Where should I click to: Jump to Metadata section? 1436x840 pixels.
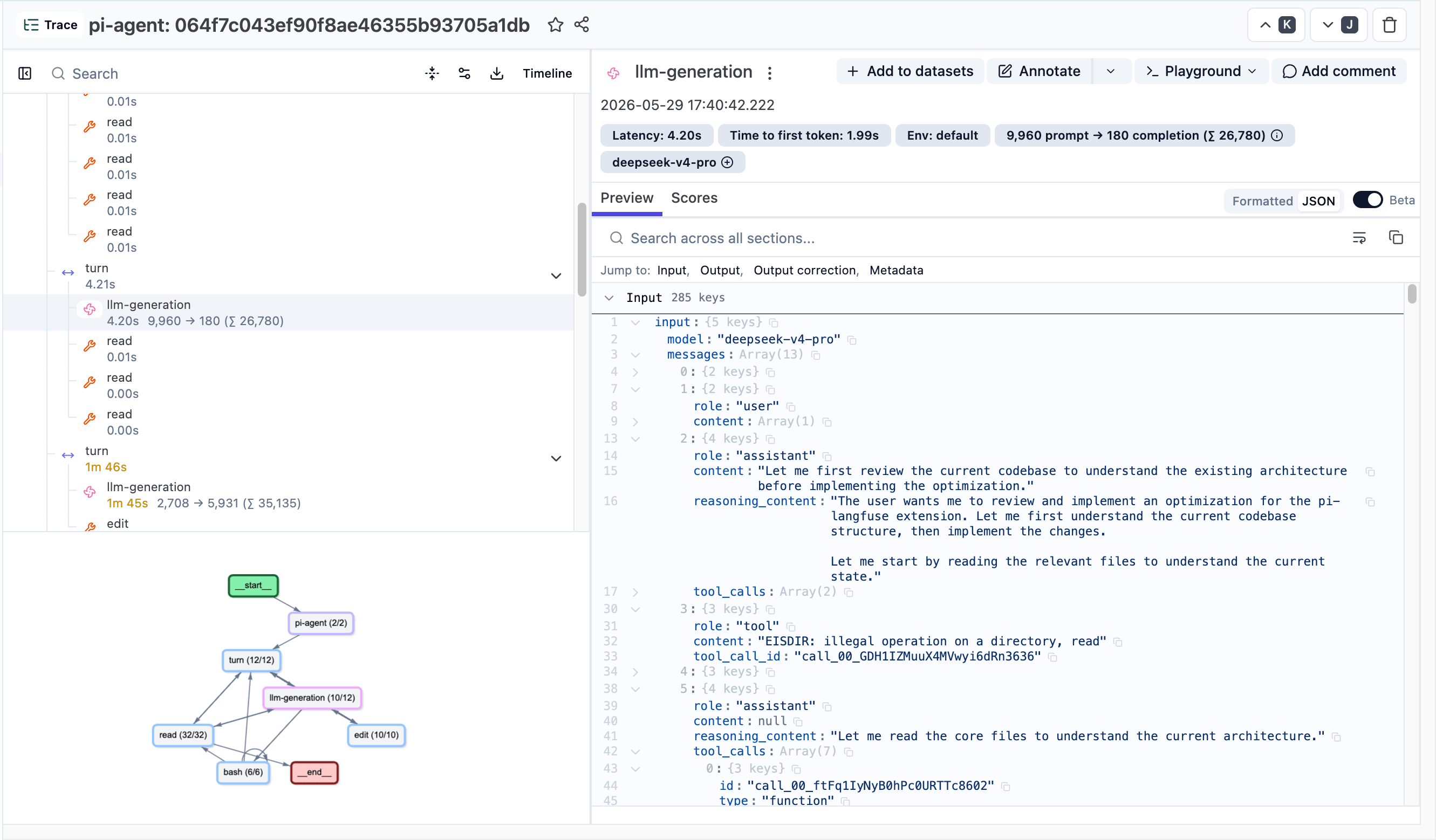tap(897, 271)
